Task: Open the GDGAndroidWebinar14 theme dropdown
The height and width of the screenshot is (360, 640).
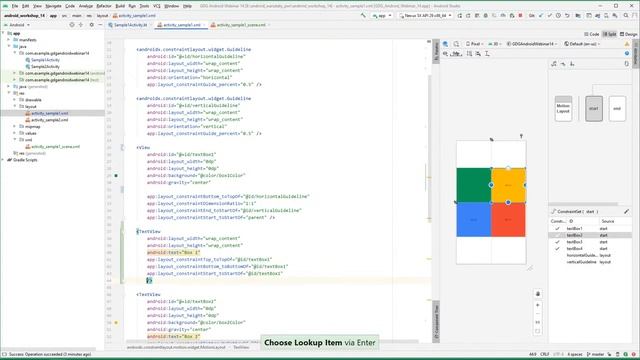Action: click(532, 44)
